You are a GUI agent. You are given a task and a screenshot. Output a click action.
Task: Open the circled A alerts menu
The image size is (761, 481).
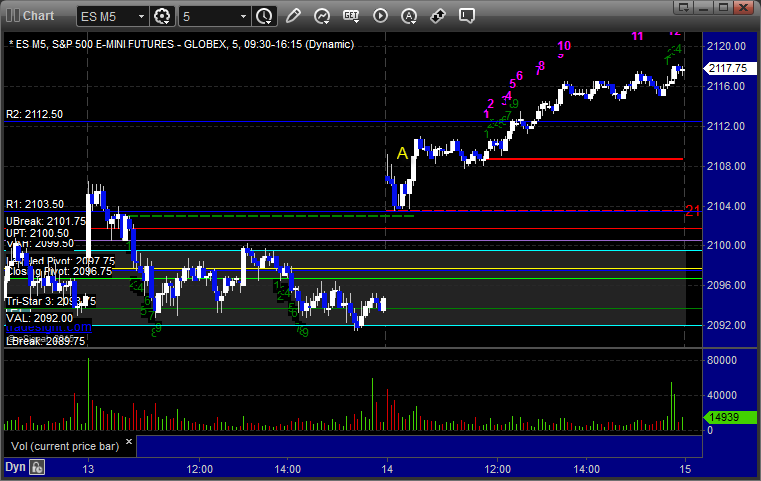[x=409, y=16]
